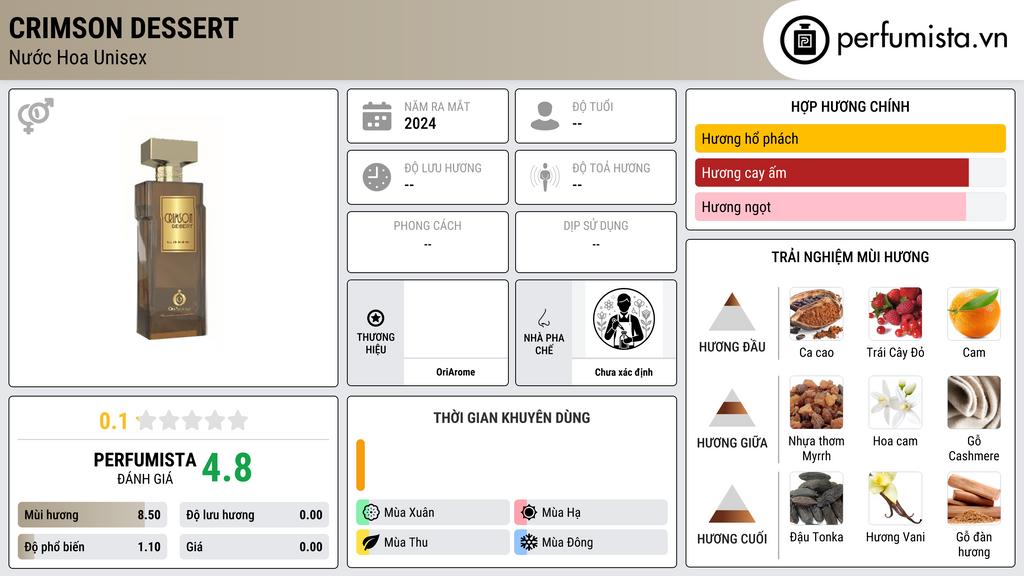Click the Chưa xác định perfumer label

point(624,372)
